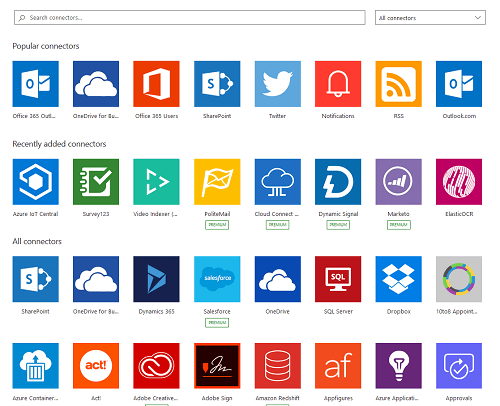Click the SQL Server label text

tap(338, 311)
